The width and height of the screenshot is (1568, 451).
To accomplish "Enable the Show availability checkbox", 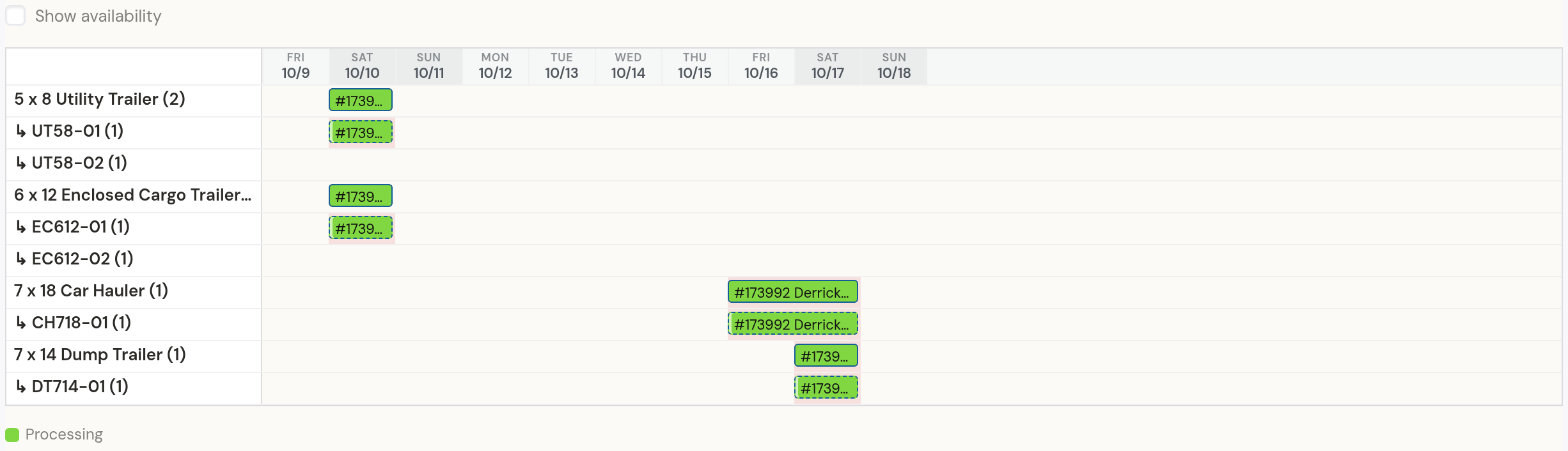I will (15, 15).
